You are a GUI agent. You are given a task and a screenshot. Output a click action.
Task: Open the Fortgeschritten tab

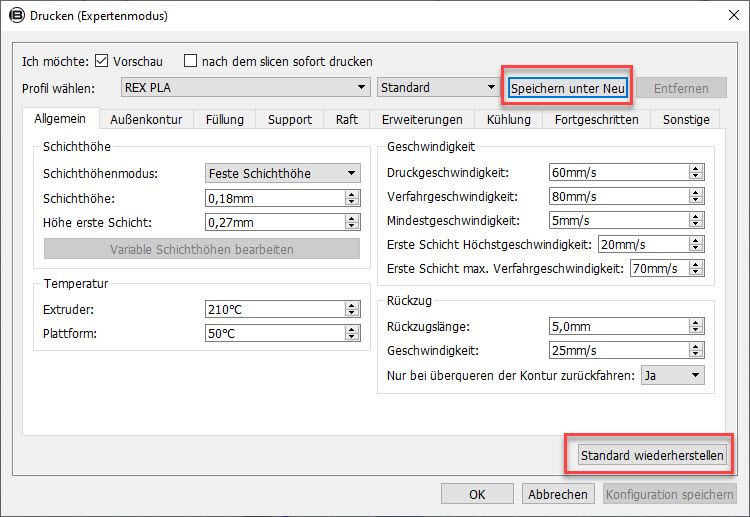[596, 119]
